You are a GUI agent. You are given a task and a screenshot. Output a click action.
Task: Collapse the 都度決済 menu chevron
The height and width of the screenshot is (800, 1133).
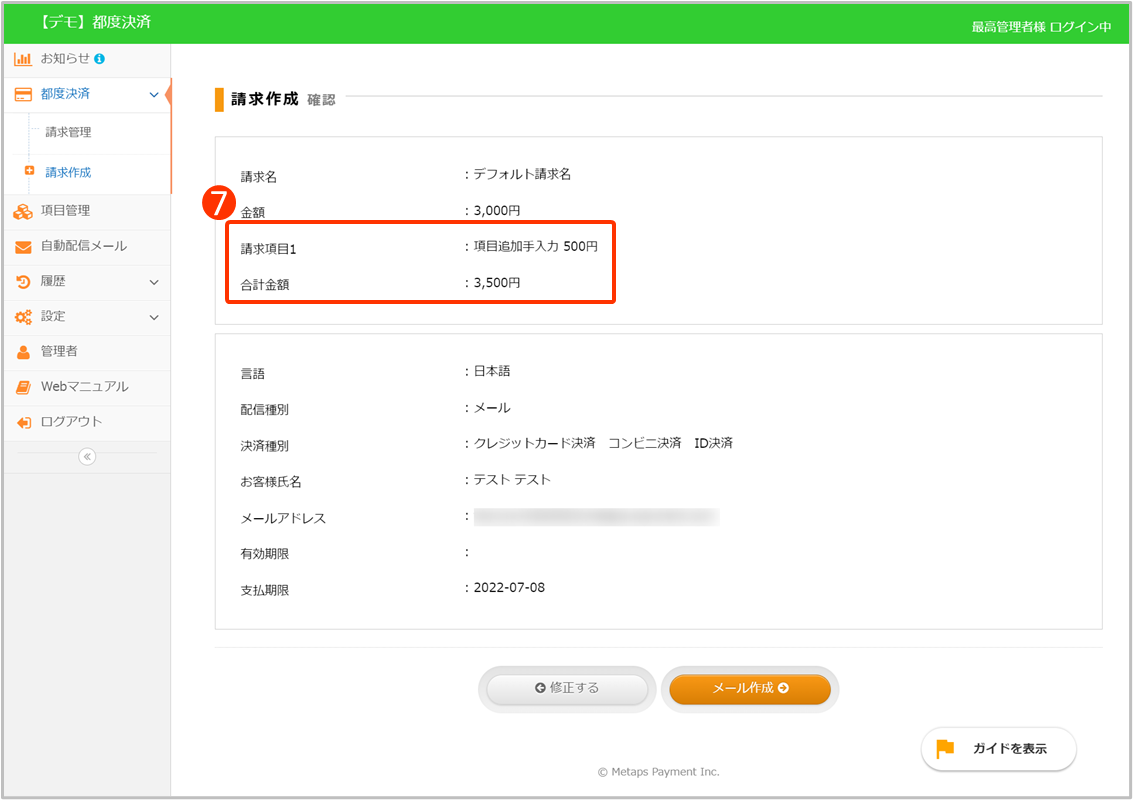154,94
